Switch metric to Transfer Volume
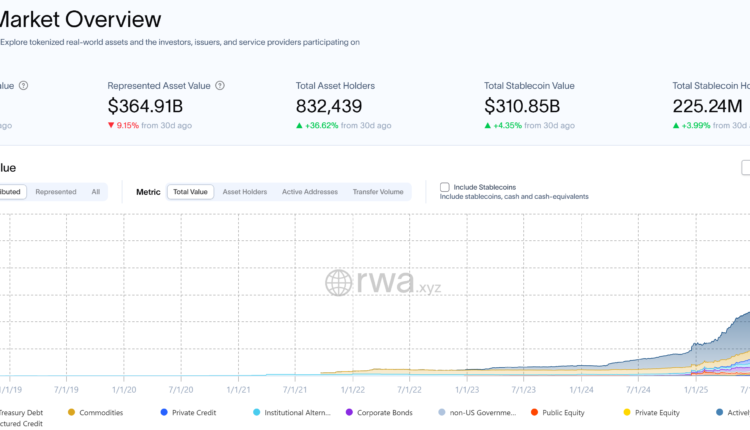The height and width of the screenshot is (430, 750). (x=378, y=191)
